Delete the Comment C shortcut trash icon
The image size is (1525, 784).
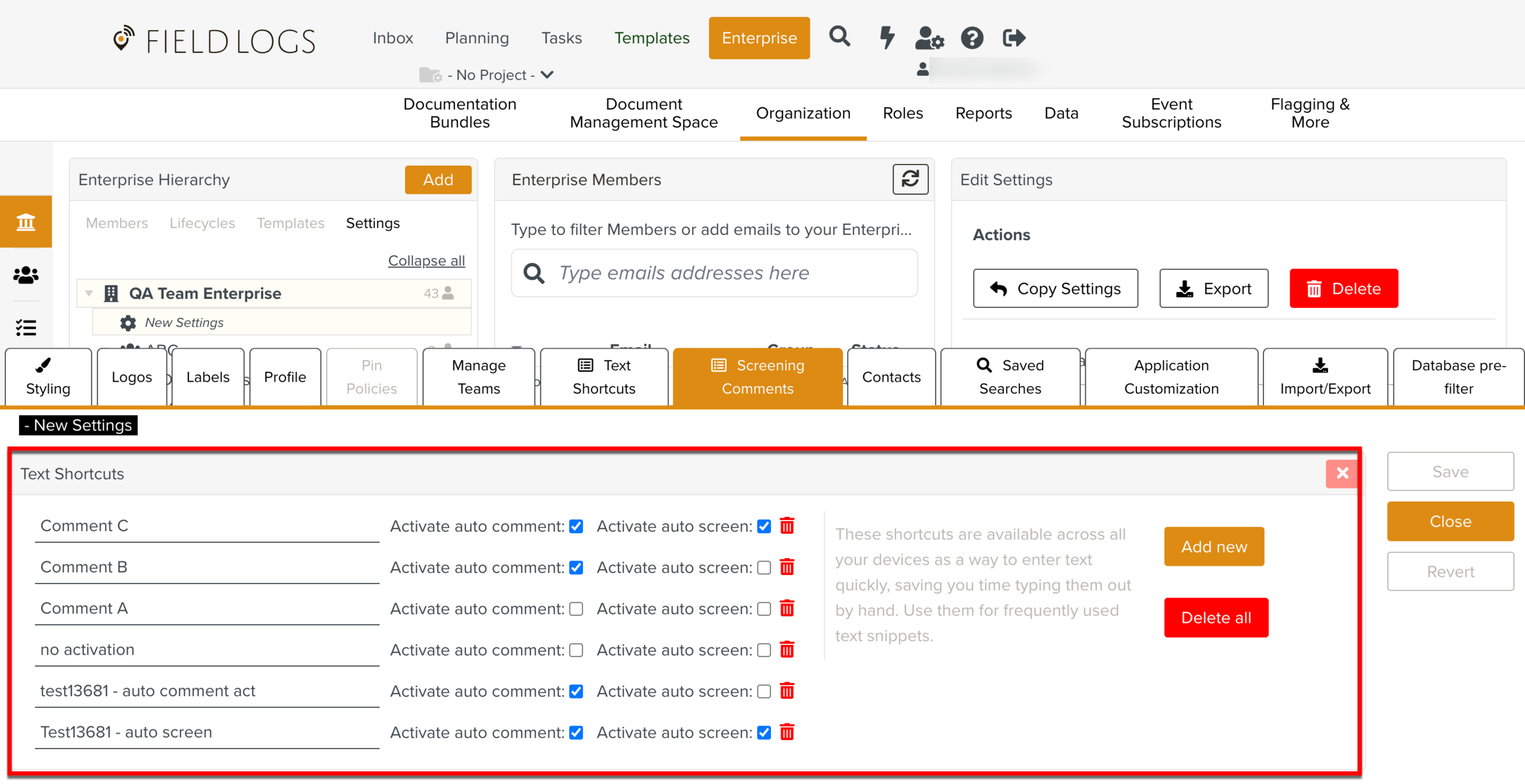787,526
